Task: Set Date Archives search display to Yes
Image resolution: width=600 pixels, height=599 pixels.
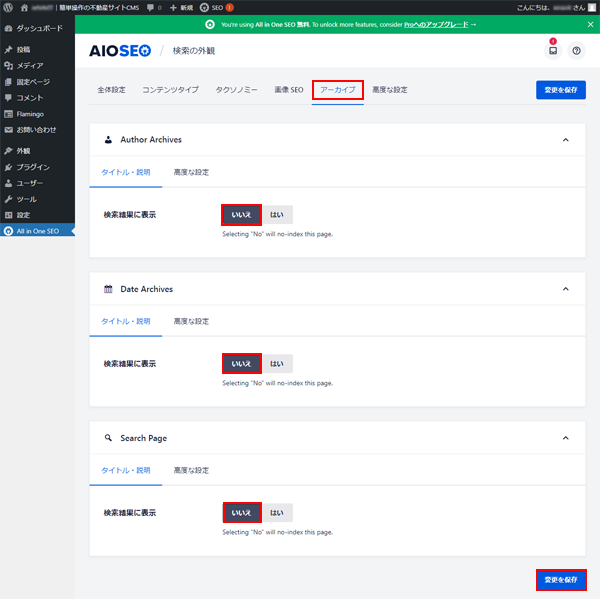Action: [277, 364]
